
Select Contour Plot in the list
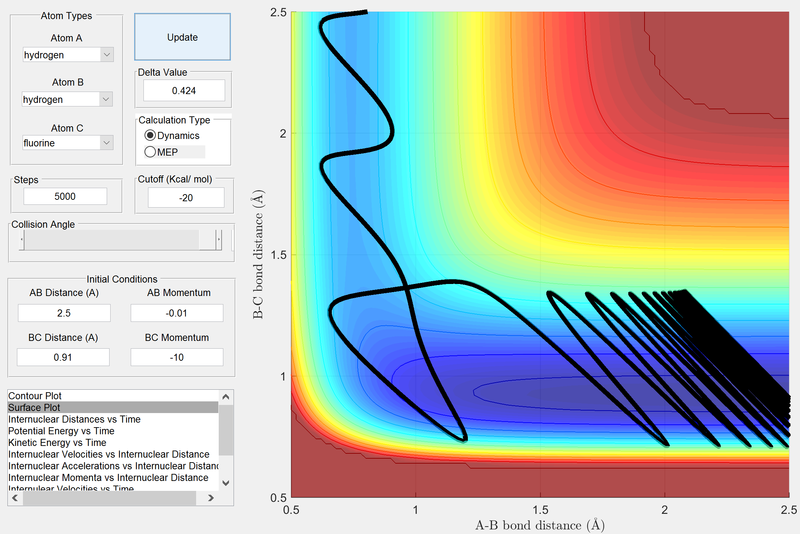(x=113, y=396)
